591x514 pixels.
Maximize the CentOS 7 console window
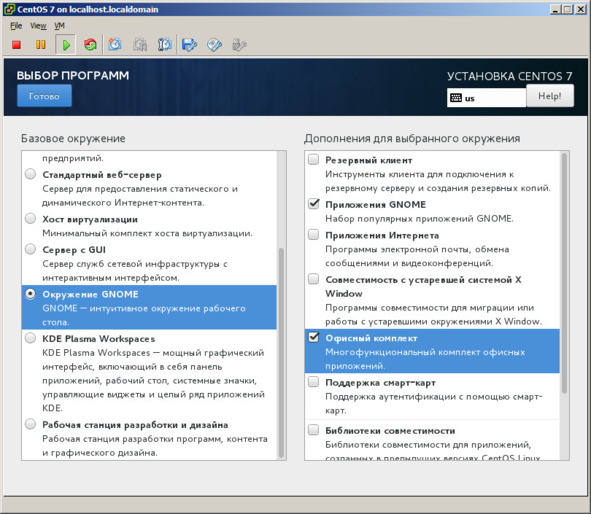pyautogui.click(x=568, y=9)
